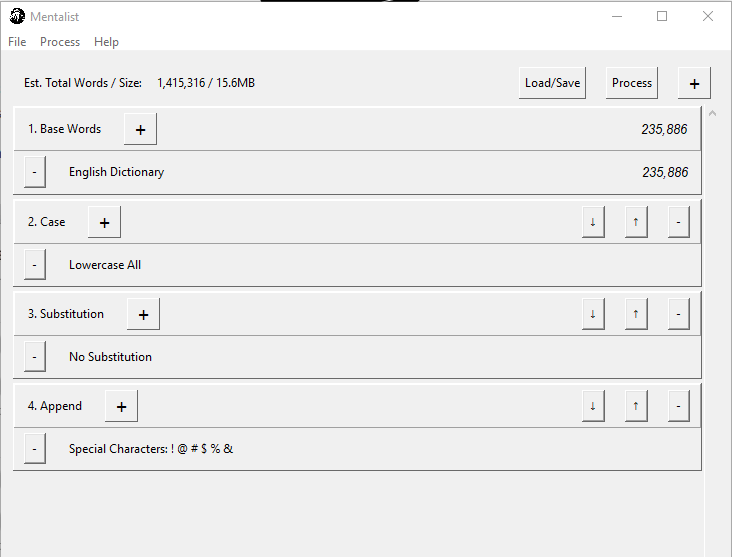Open the Process menu
Viewport: 732px width, 557px height.
tap(60, 42)
